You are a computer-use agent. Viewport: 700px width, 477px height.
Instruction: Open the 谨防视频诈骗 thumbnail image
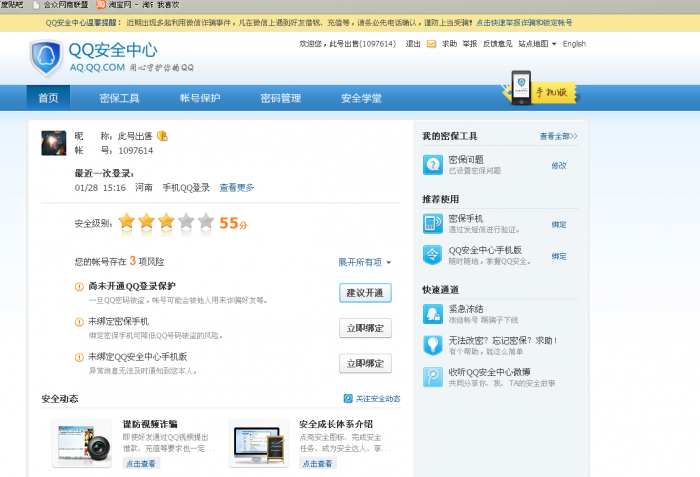pos(82,443)
